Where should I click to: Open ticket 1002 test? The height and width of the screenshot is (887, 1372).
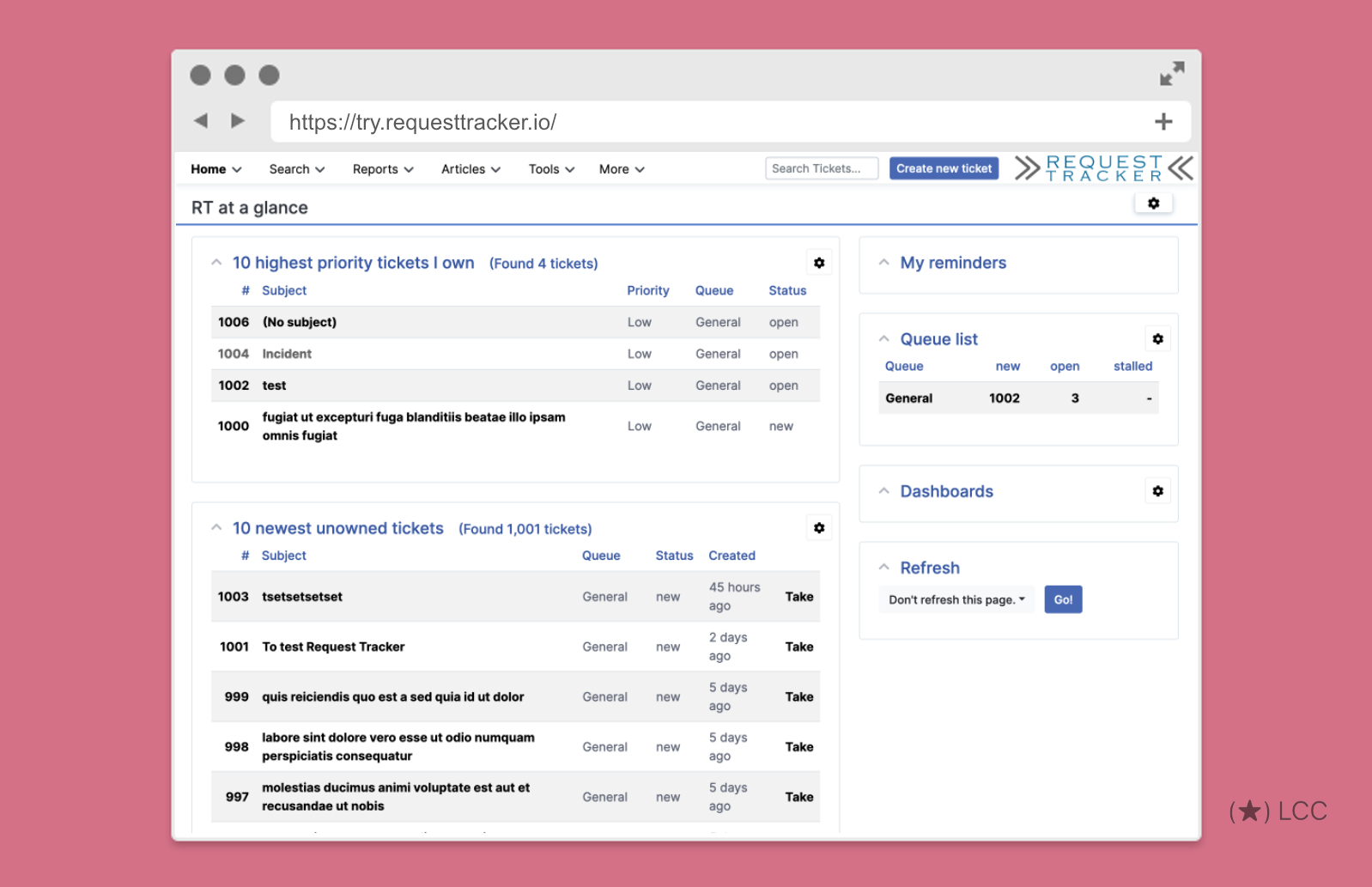point(274,386)
